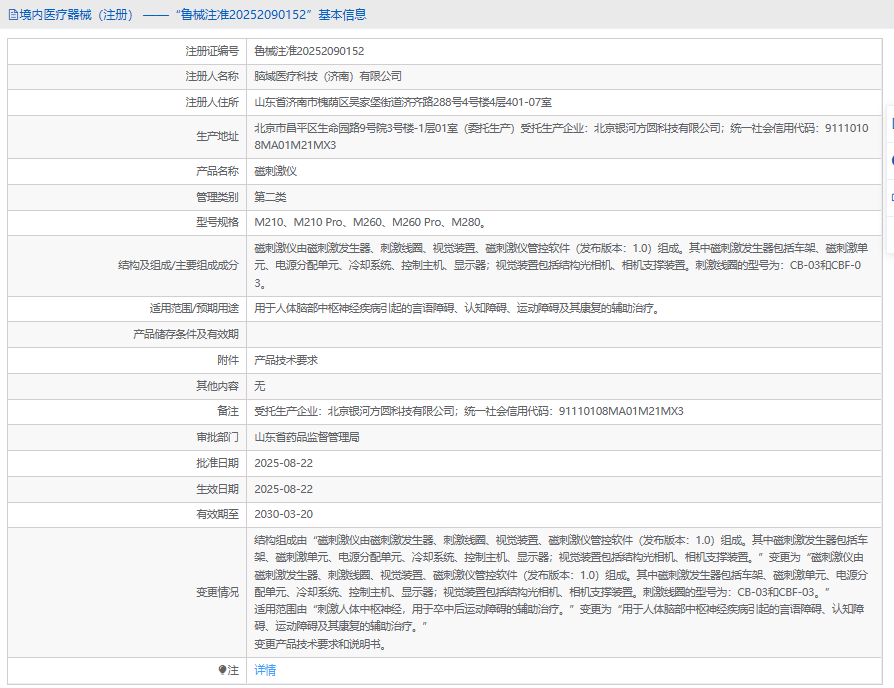Click the 结构及组成/主要组成成分 row label
894x688 pixels.
pos(178,265)
